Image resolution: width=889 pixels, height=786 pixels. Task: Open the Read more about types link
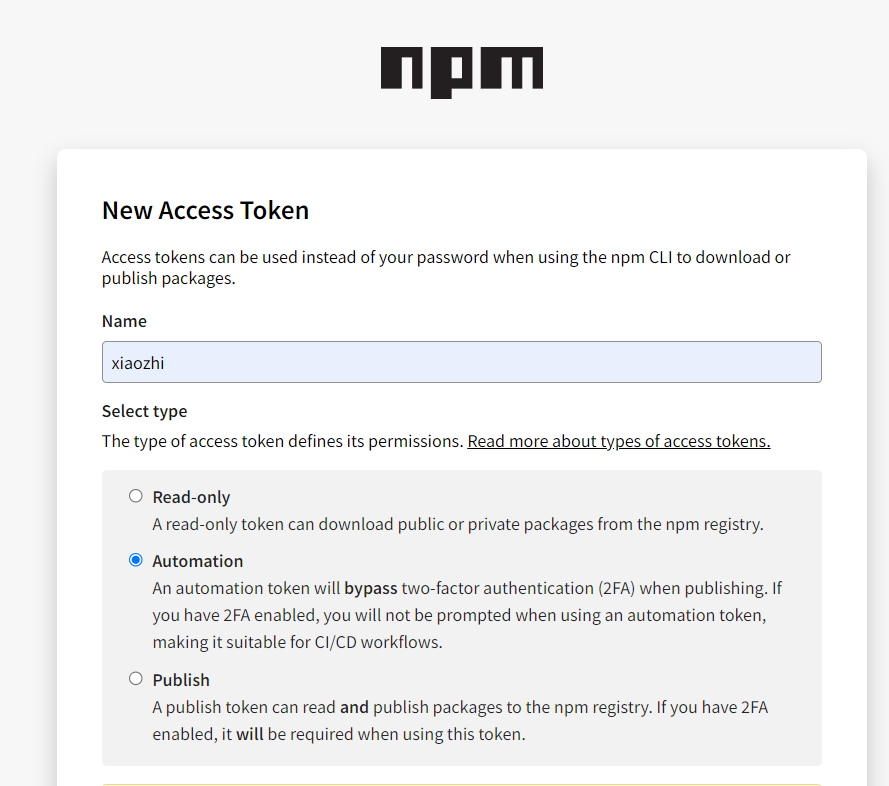[x=618, y=441]
